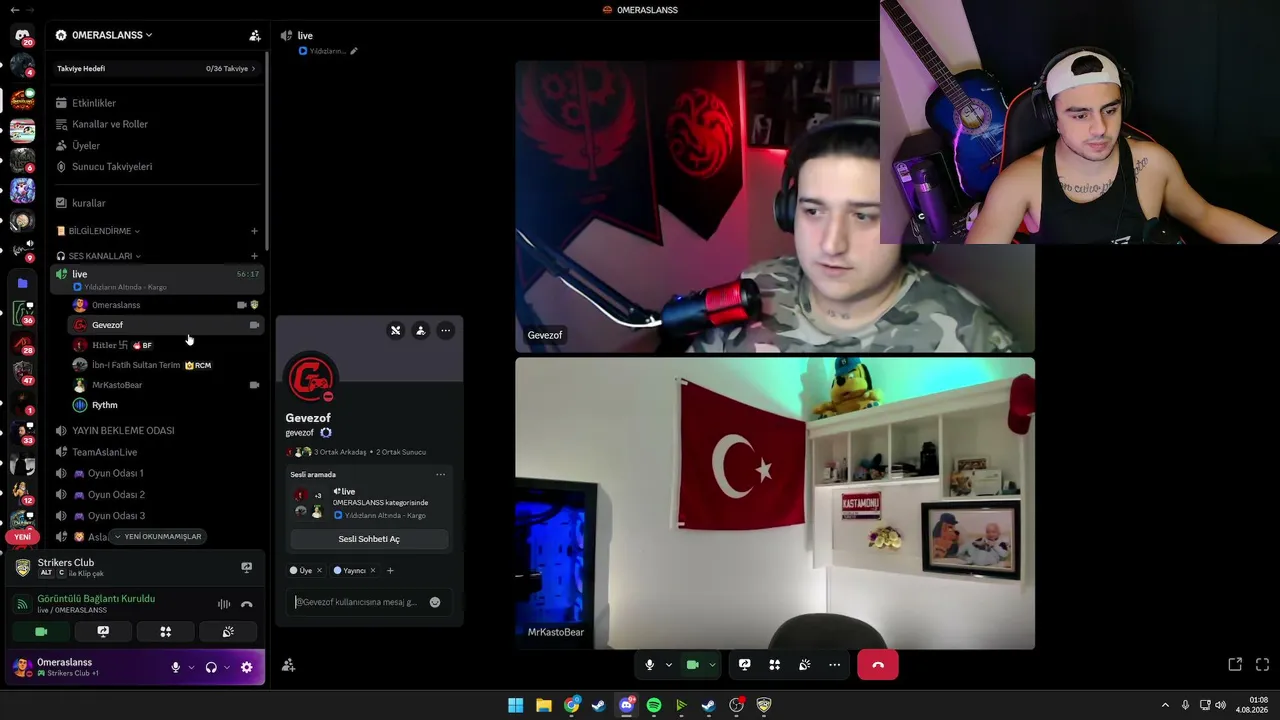The width and height of the screenshot is (1280, 720).
Task: Focus message field to Gevezof
Action: tap(357, 602)
